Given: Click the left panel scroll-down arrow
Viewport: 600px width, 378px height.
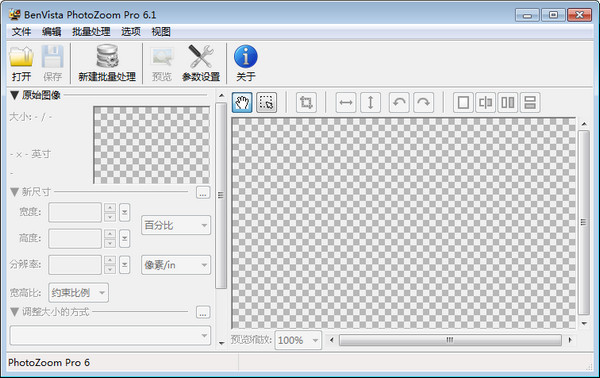Looking at the screenshot, I should click(221, 343).
